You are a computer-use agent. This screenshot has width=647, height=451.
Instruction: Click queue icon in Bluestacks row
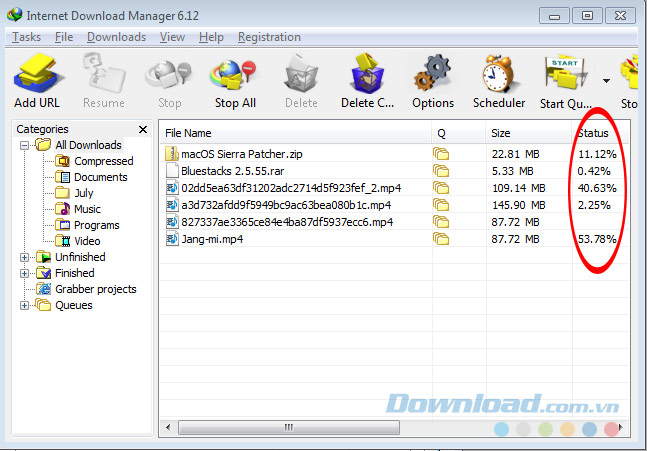[x=441, y=171]
